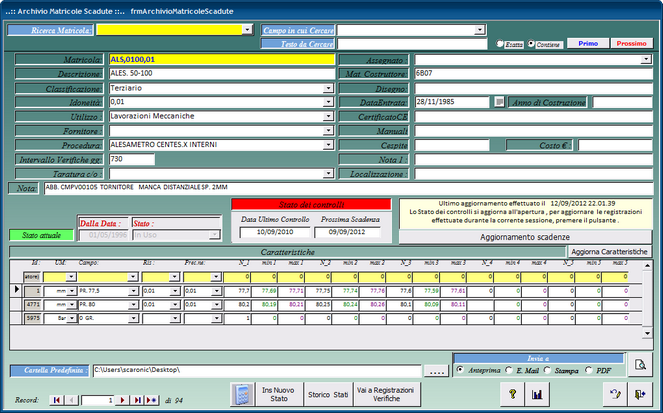The image size is (663, 413).
Task: Click the Id cell 4771
Action: 33,304
